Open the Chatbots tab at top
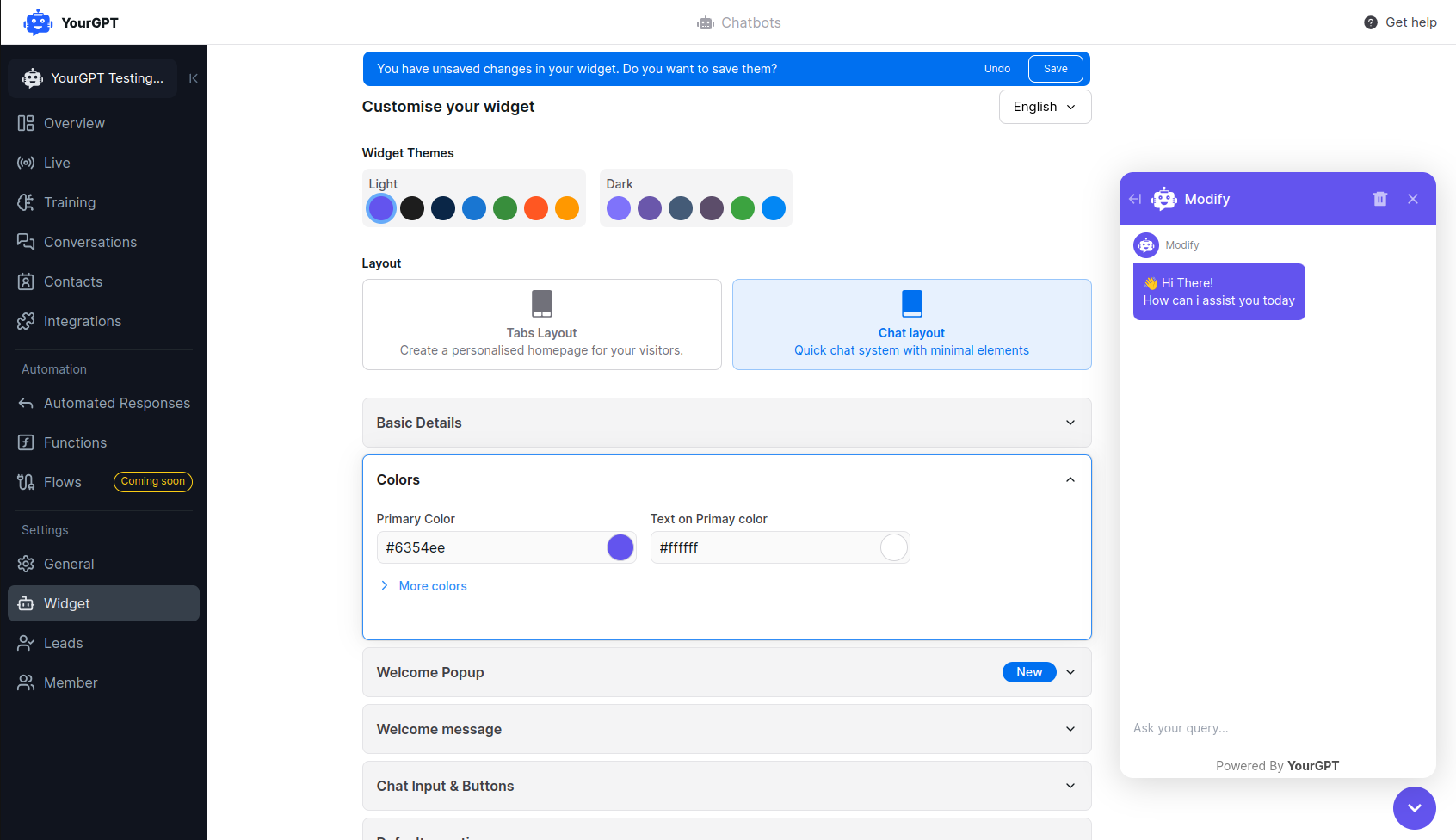This screenshot has width=1456, height=840. (x=739, y=22)
